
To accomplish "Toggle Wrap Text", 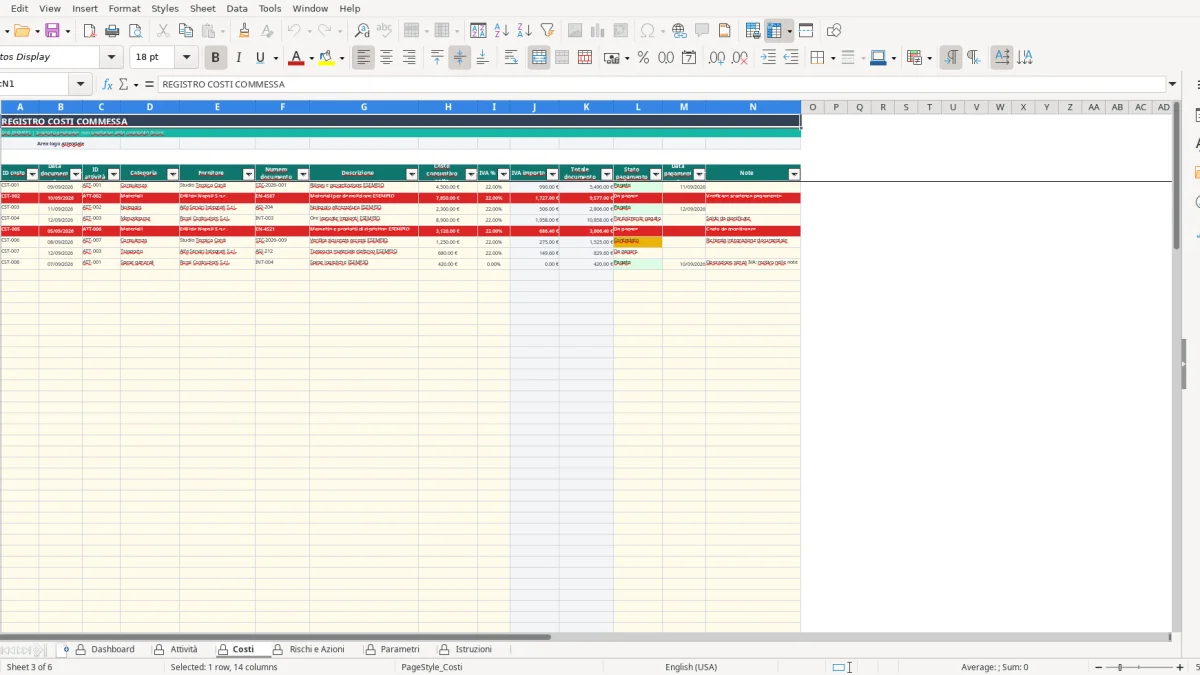I will [511, 58].
